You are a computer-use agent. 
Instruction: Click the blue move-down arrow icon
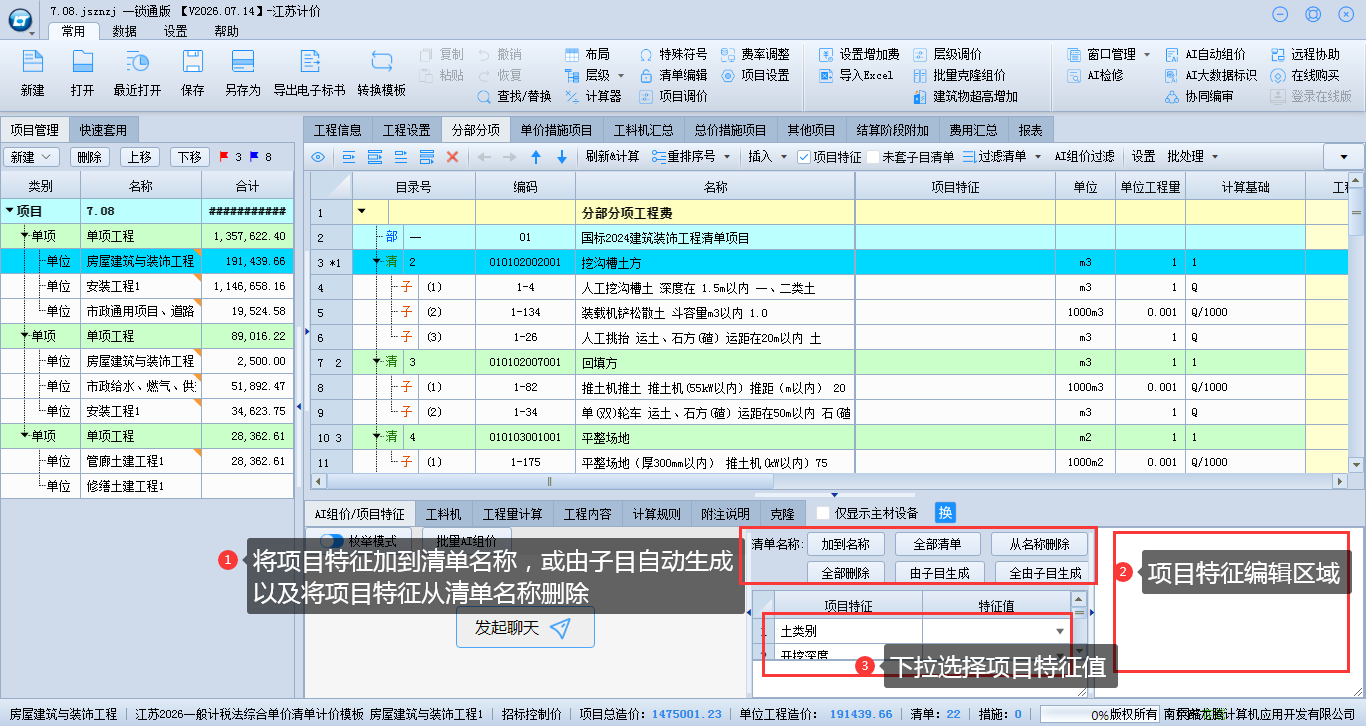click(562, 157)
